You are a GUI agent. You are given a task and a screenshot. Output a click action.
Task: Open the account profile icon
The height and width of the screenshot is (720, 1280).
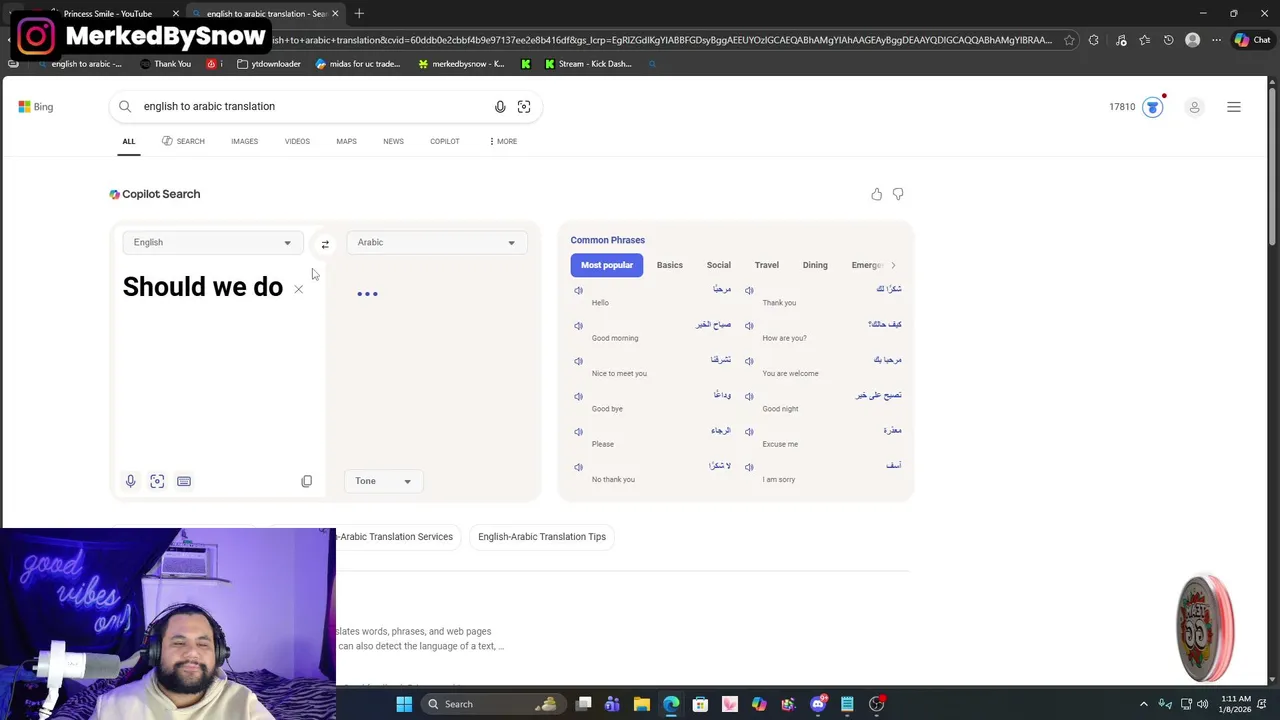point(1194,107)
